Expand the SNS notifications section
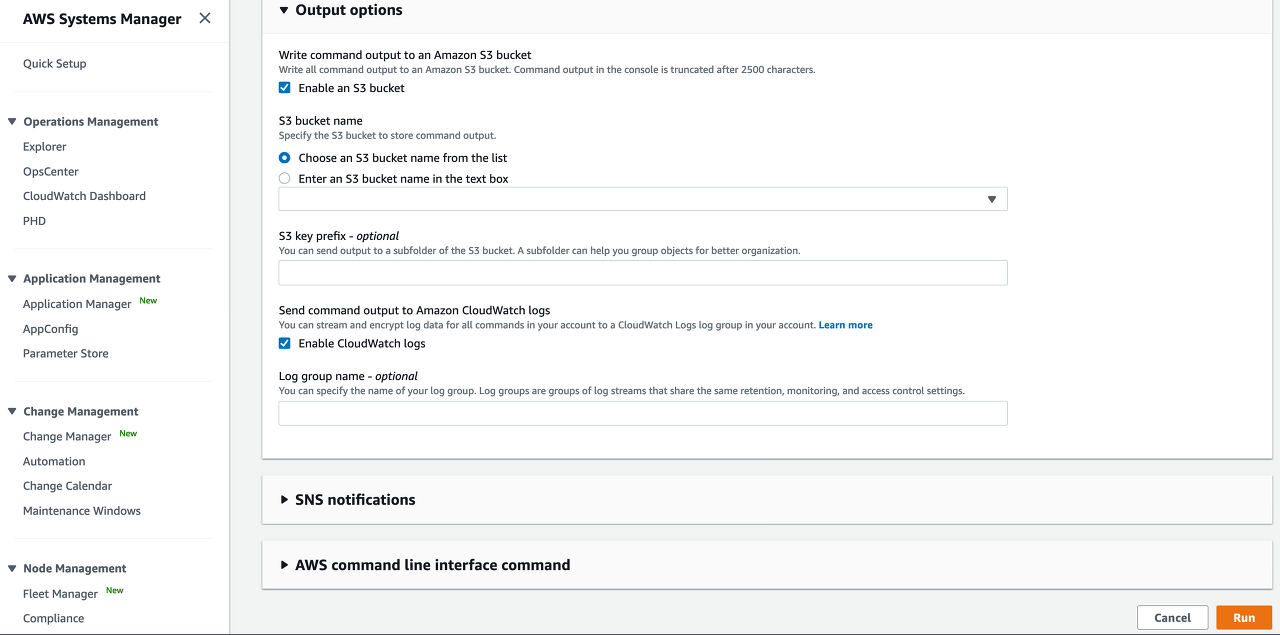 (x=284, y=500)
